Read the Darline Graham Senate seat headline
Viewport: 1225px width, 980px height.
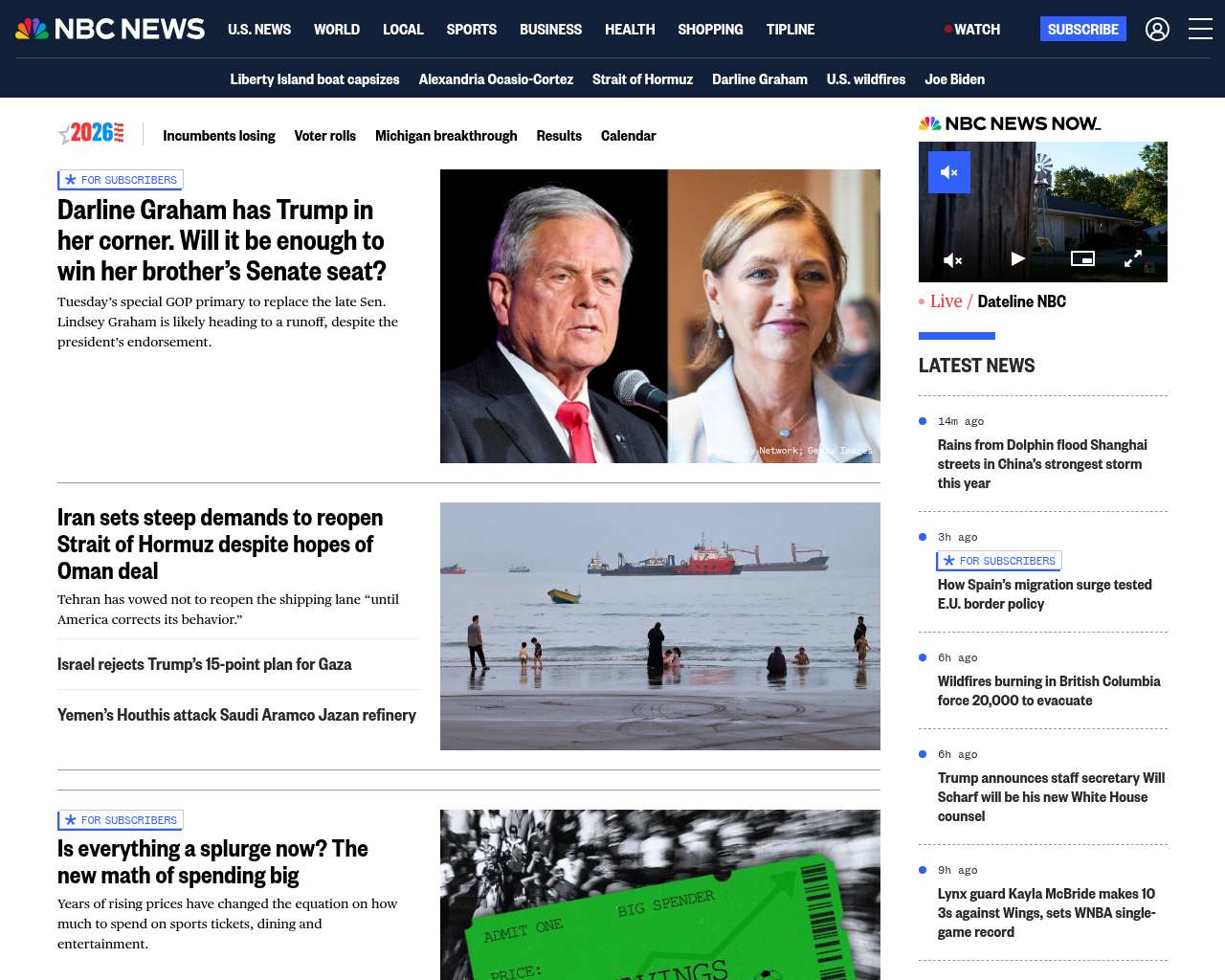click(x=222, y=240)
